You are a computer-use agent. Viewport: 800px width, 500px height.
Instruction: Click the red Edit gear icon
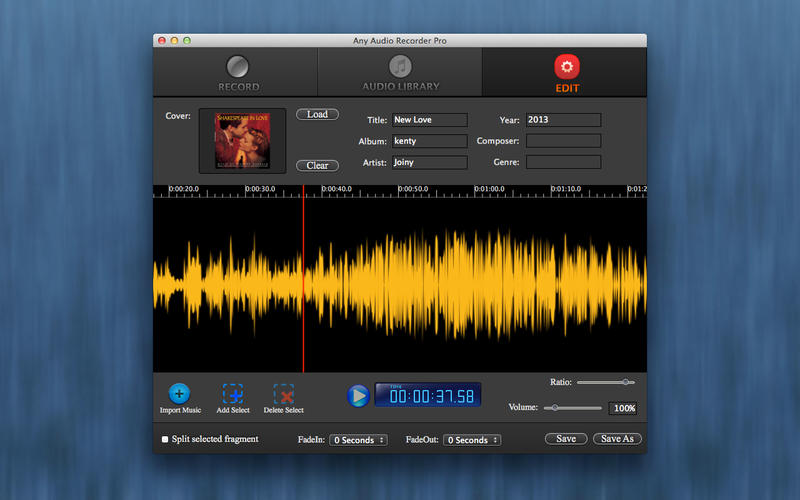(567, 66)
